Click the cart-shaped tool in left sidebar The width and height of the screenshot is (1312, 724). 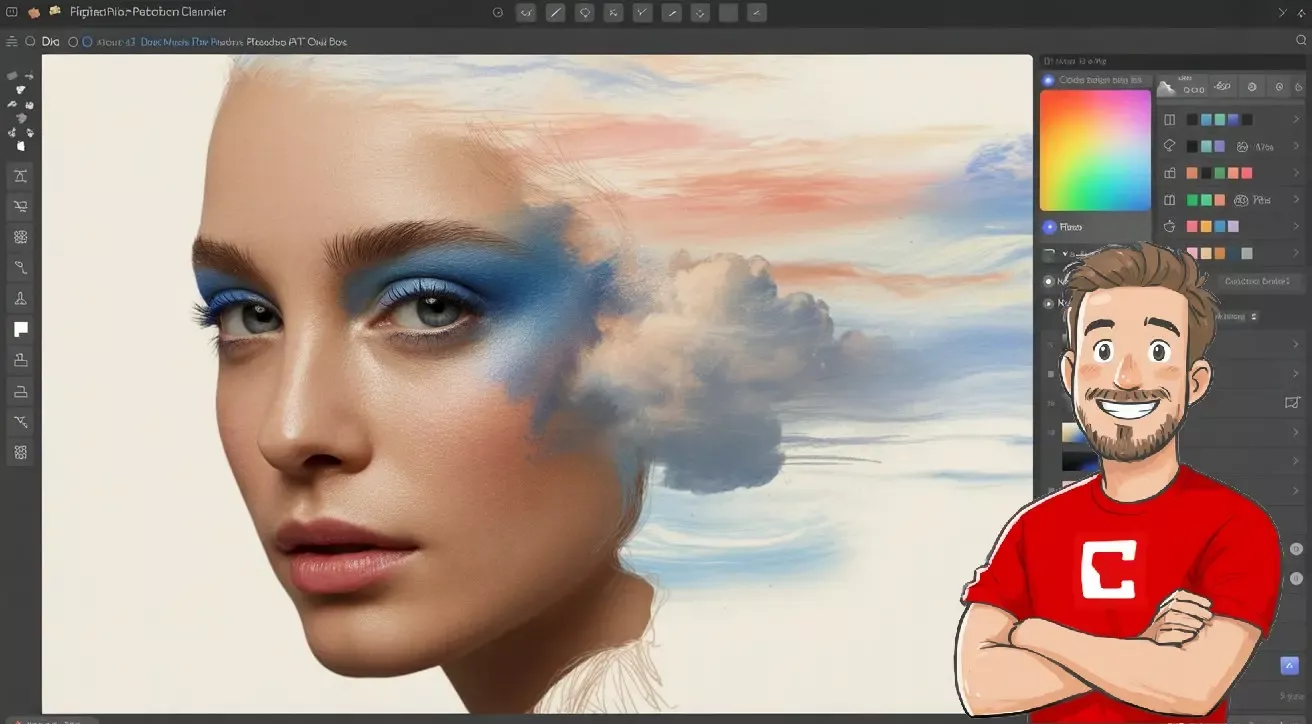click(20, 206)
